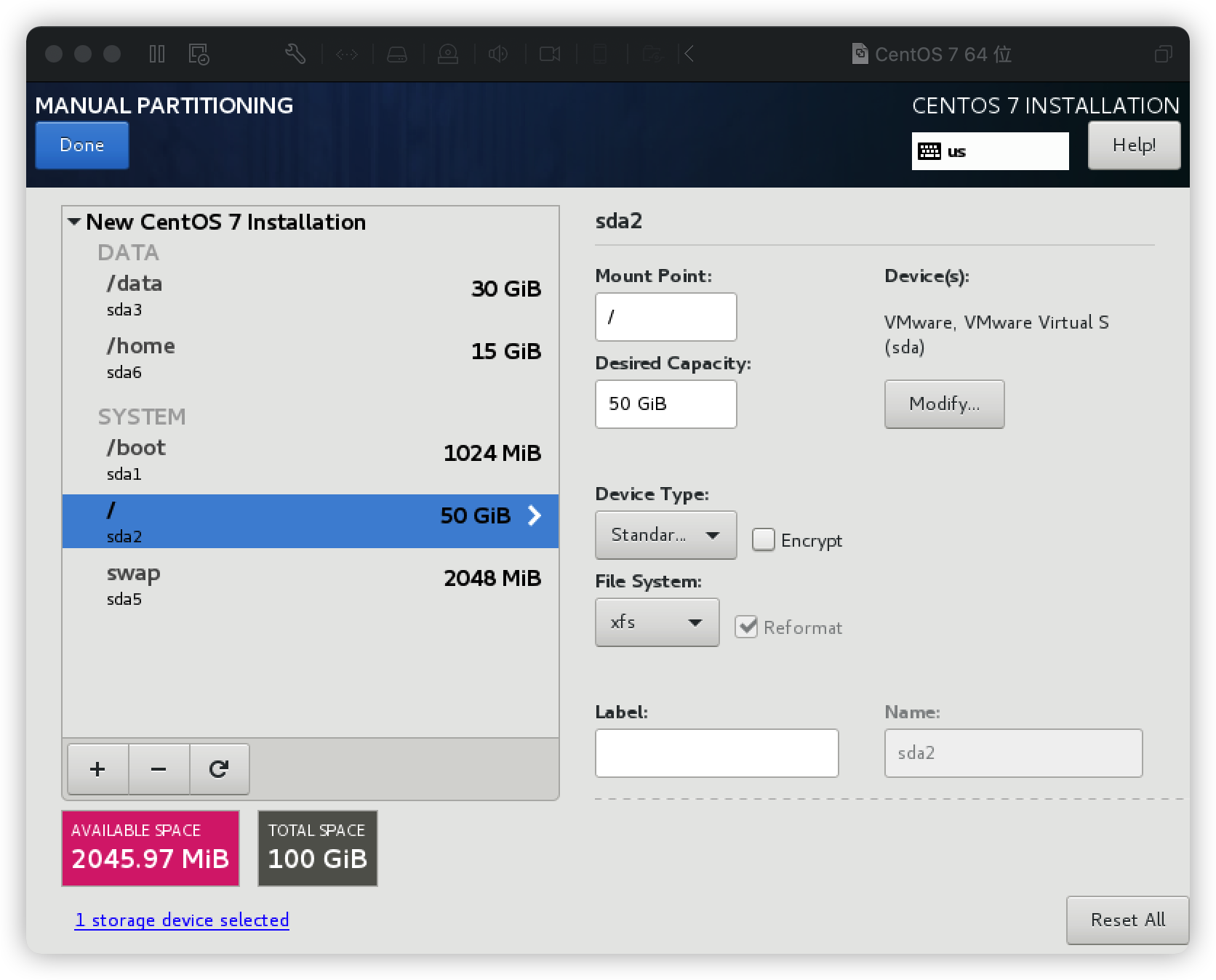Screen dimensions: 1216x980
Task: Select the /home sda6 partition
Action: pyautogui.click(x=311, y=358)
